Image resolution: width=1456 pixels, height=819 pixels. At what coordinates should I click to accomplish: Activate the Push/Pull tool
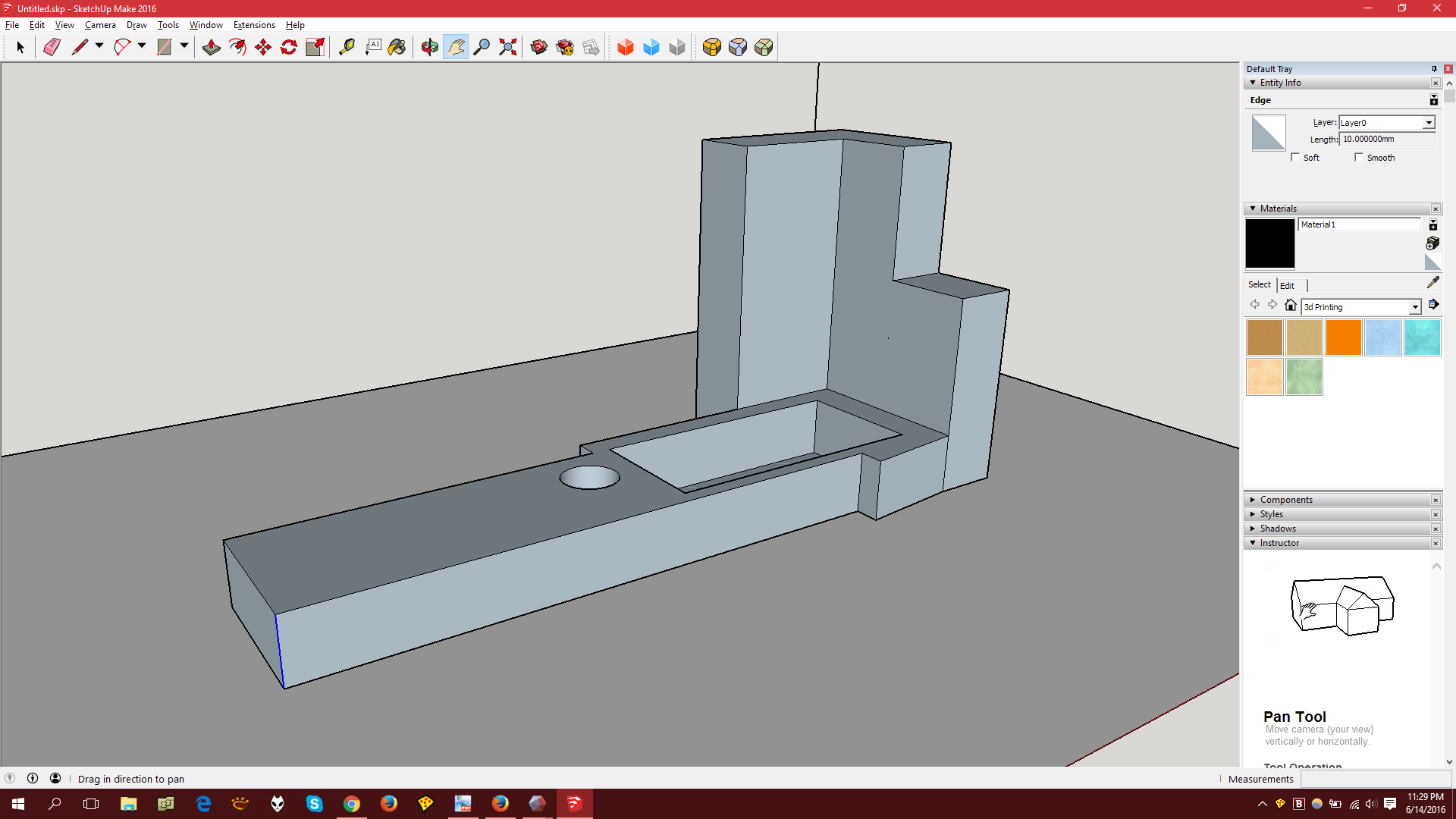[x=212, y=47]
